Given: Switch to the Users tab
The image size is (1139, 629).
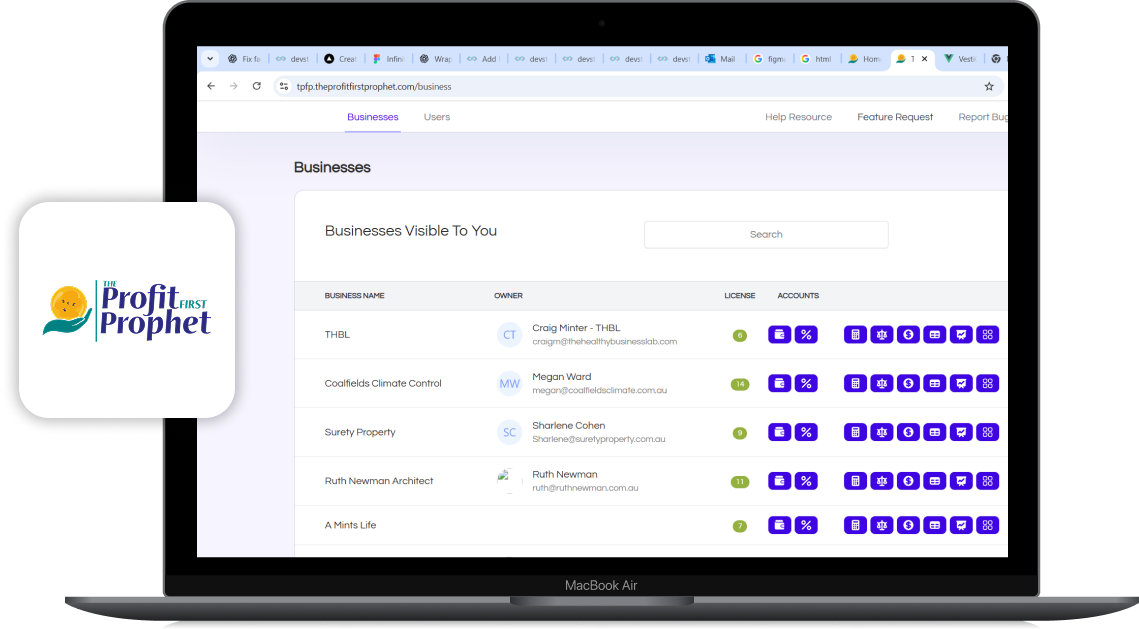Looking at the screenshot, I should pos(437,116).
